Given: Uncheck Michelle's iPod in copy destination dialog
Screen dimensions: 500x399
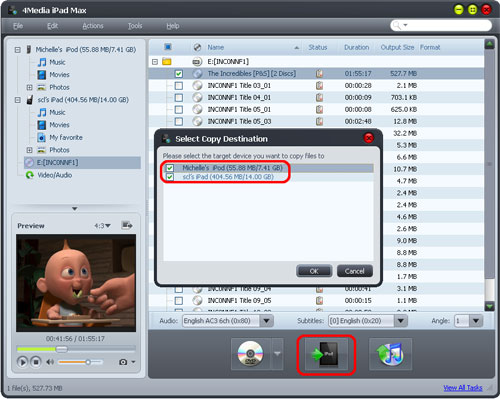Looking at the screenshot, I should (170, 168).
